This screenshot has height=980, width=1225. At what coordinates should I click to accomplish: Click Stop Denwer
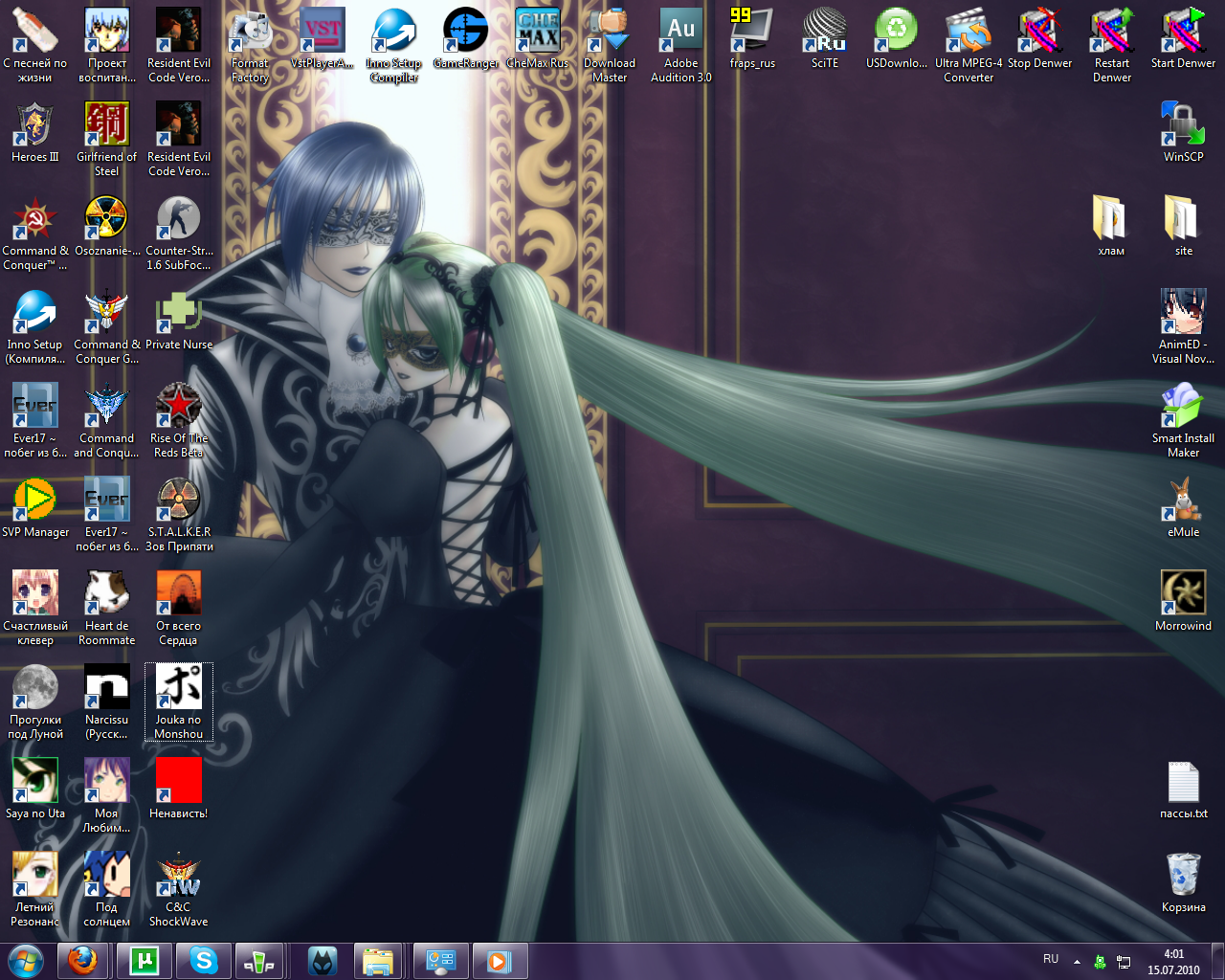[x=1040, y=39]
